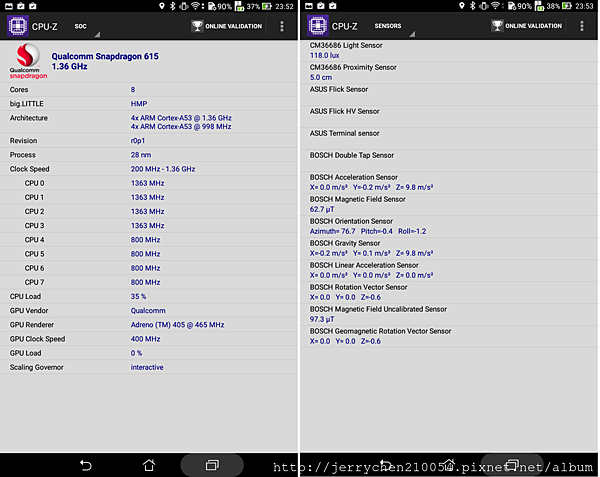Tap the Back navigation button on the left screen
This screenshot has width=600, height=477.
tap(86, 465)
